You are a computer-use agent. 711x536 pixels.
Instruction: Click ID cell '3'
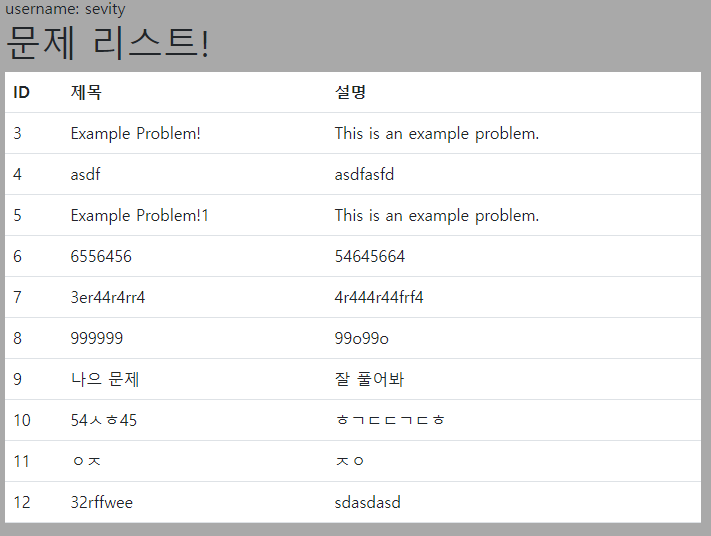tap(17, 133)
